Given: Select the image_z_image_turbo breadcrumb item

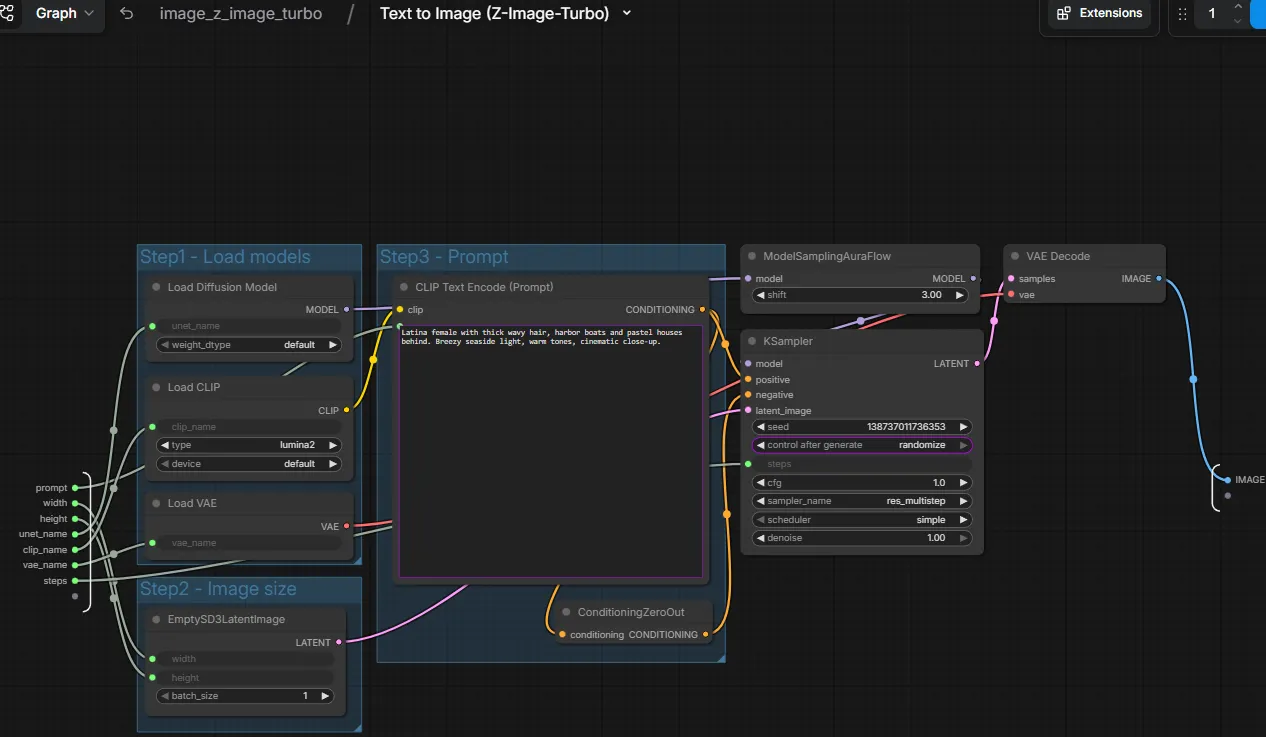Looking at the screenshot, I should tap(240, 14).
